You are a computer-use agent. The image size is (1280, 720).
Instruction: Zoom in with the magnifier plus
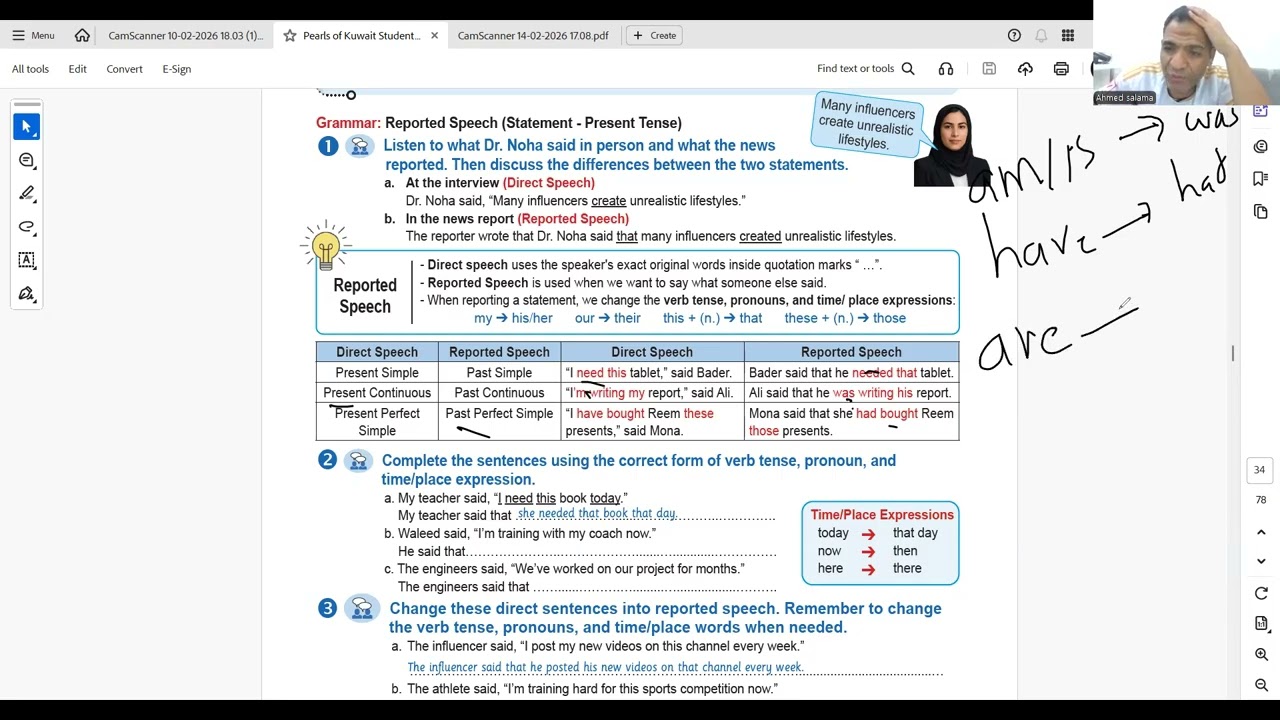coord(1261,655)
